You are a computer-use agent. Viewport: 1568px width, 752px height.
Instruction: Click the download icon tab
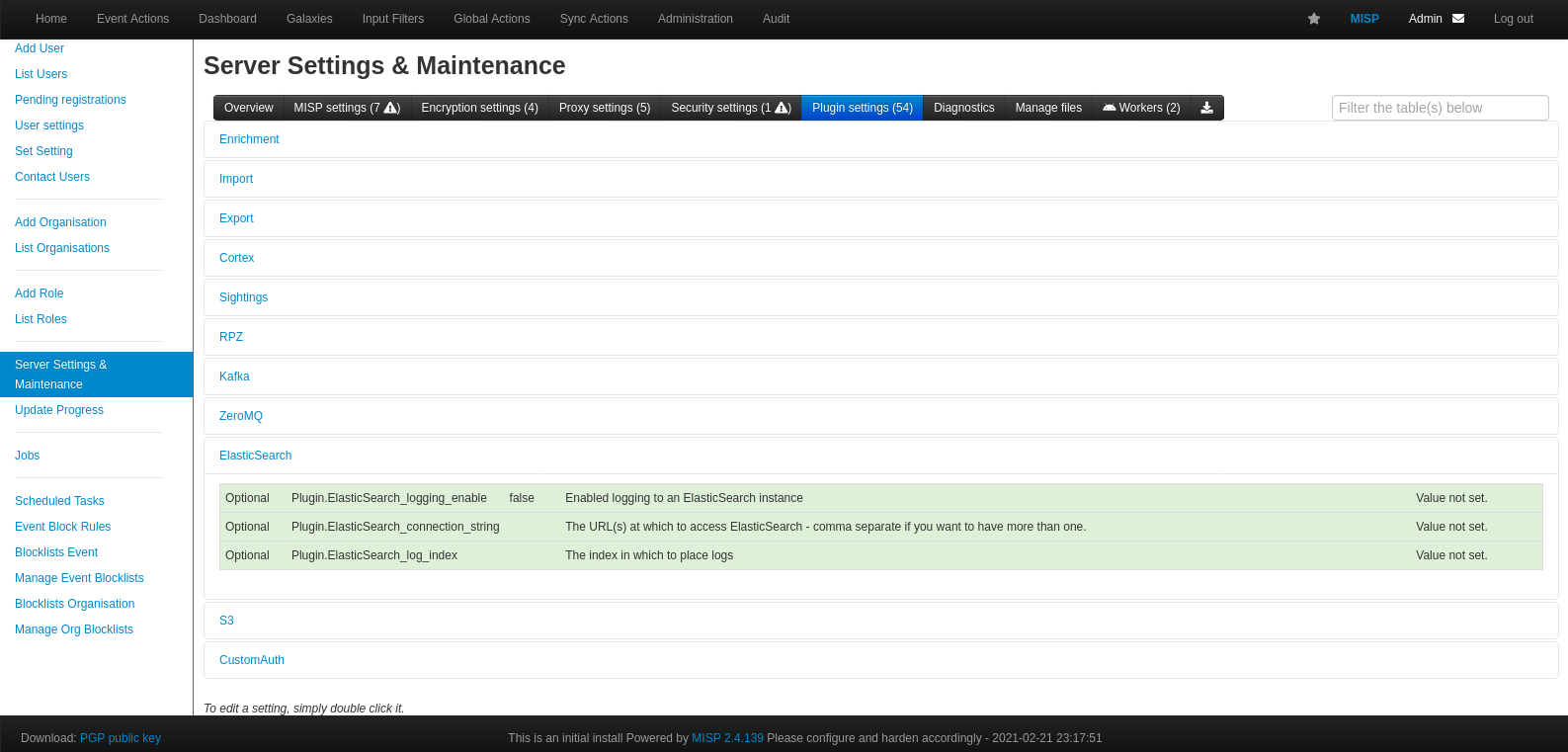(x=1206, y=108)
